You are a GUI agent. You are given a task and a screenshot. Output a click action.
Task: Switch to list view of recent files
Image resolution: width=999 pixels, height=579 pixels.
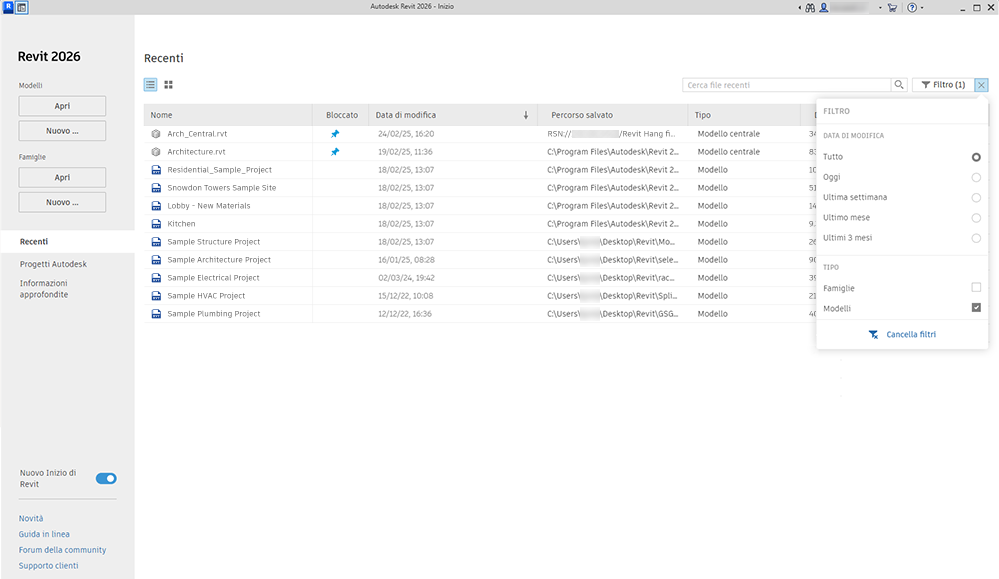coord(150,85)
